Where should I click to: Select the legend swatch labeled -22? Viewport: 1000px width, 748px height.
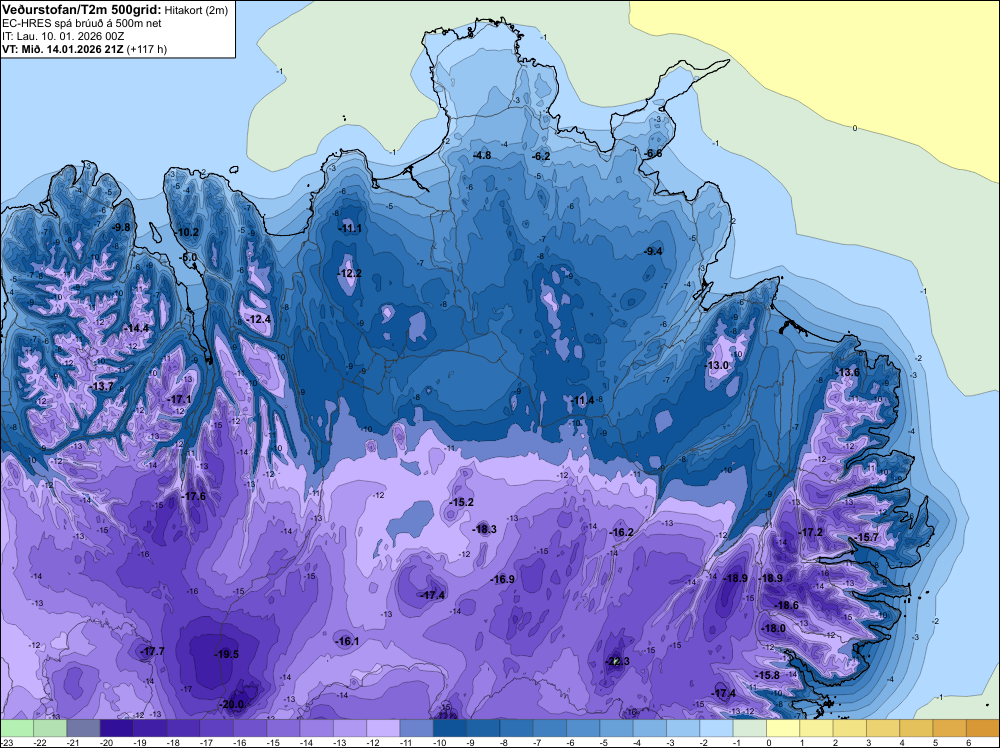point(50,728)
